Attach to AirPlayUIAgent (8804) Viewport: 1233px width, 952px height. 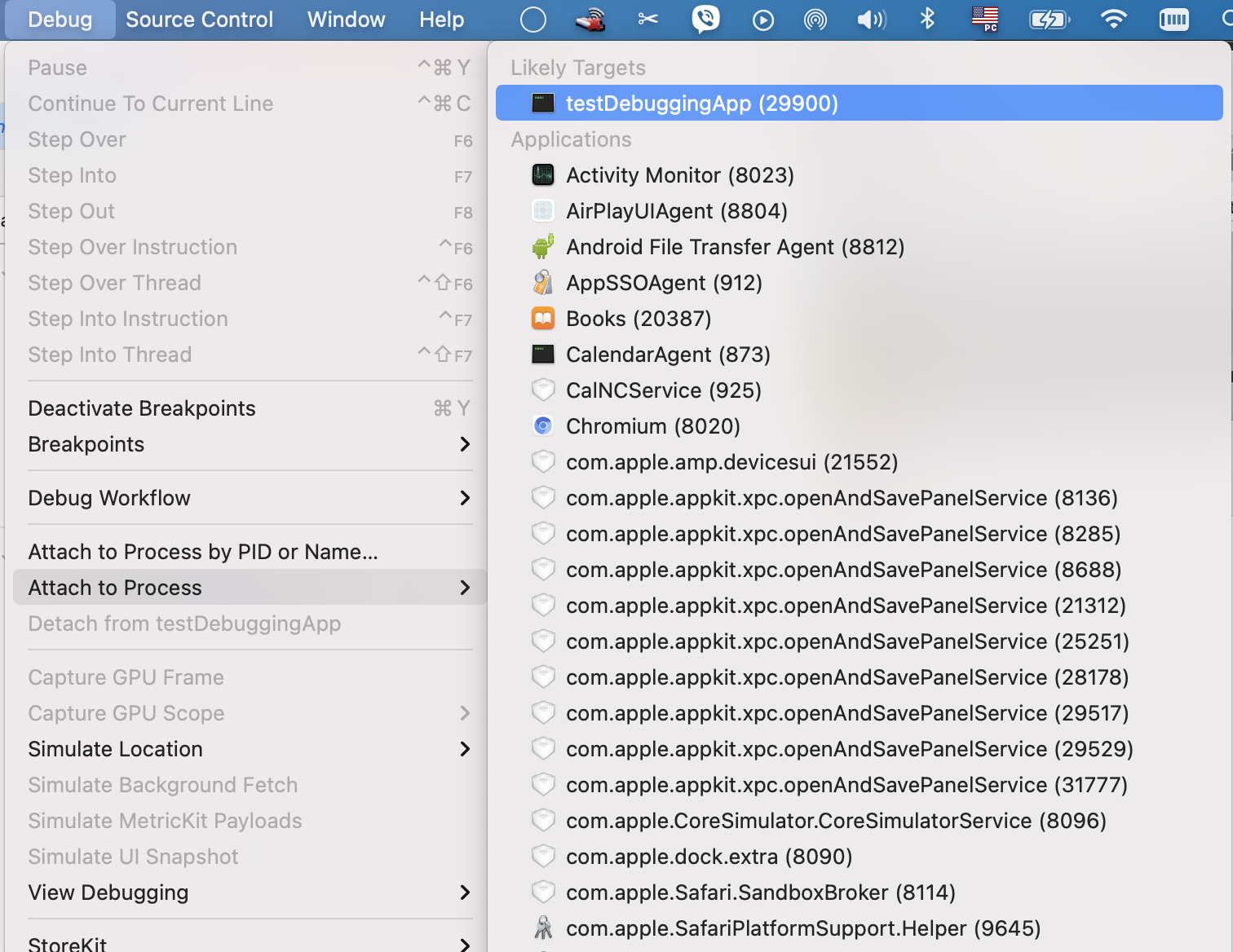pyautogui.click(x=860, y=211)
